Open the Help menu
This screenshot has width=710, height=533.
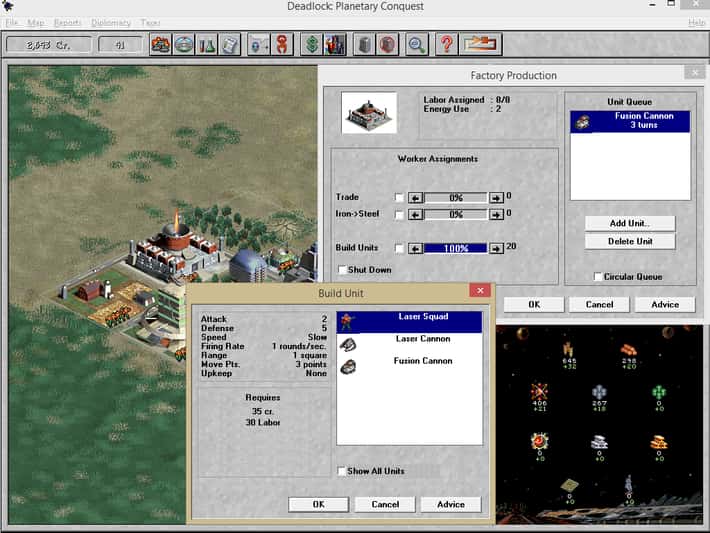pos(696,22)
